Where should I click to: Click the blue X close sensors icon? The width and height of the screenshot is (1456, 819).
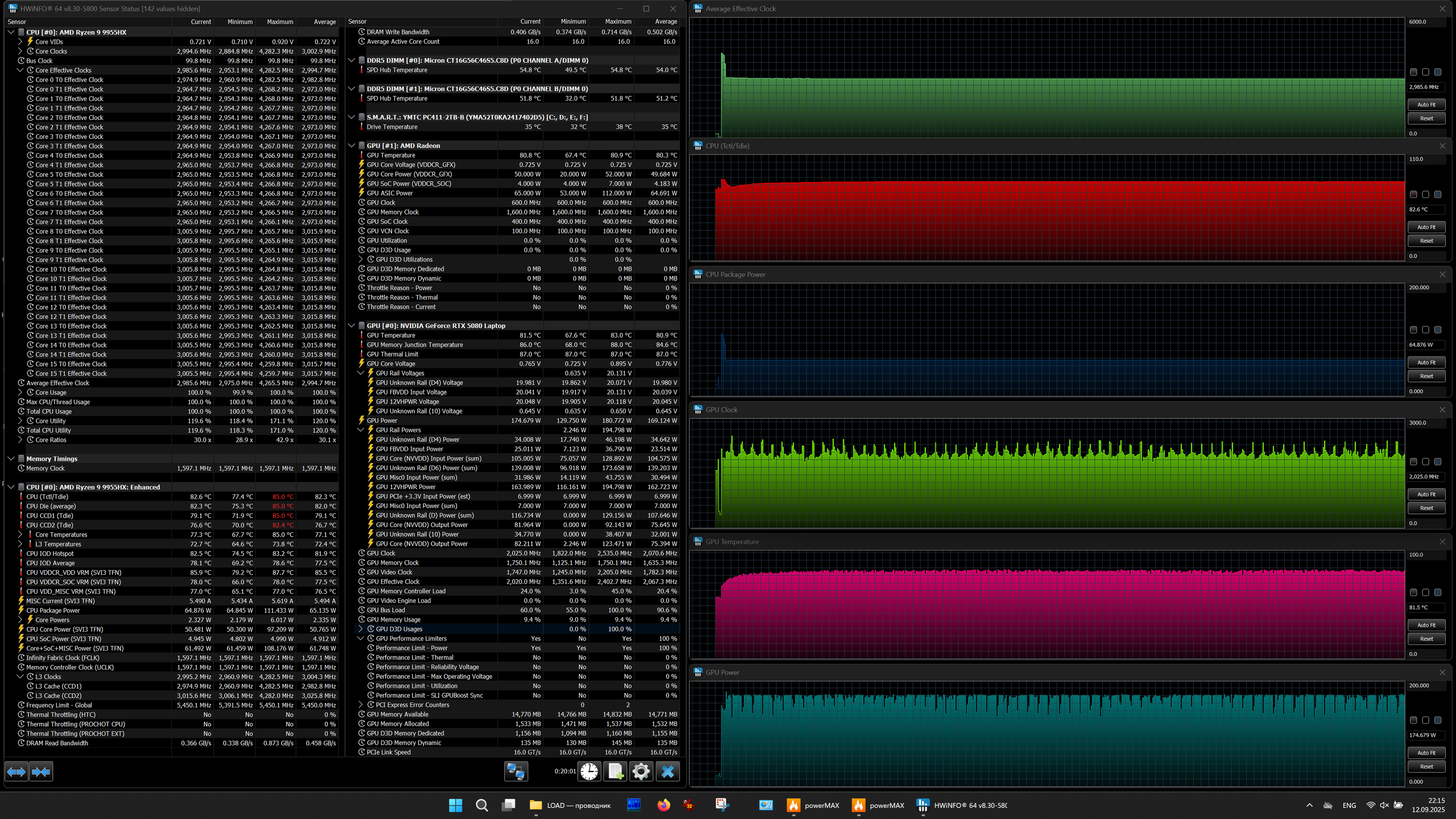pos(667,771)
